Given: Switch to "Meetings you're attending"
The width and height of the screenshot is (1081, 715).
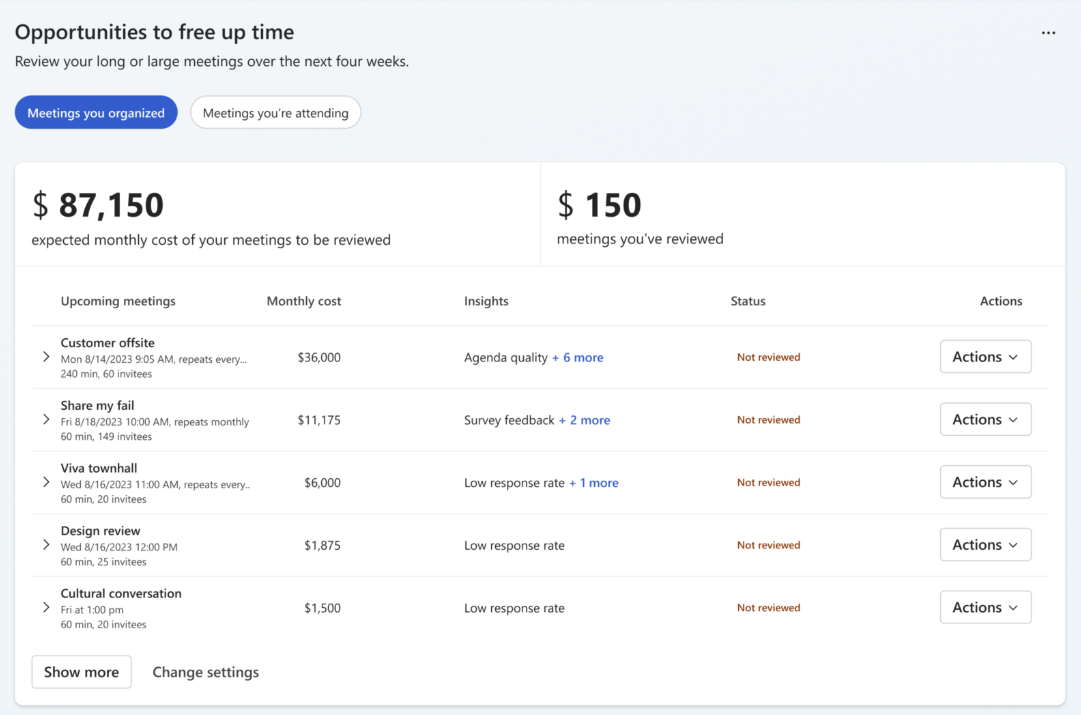Looking at the screenshot, I should (x=275, y=112).
